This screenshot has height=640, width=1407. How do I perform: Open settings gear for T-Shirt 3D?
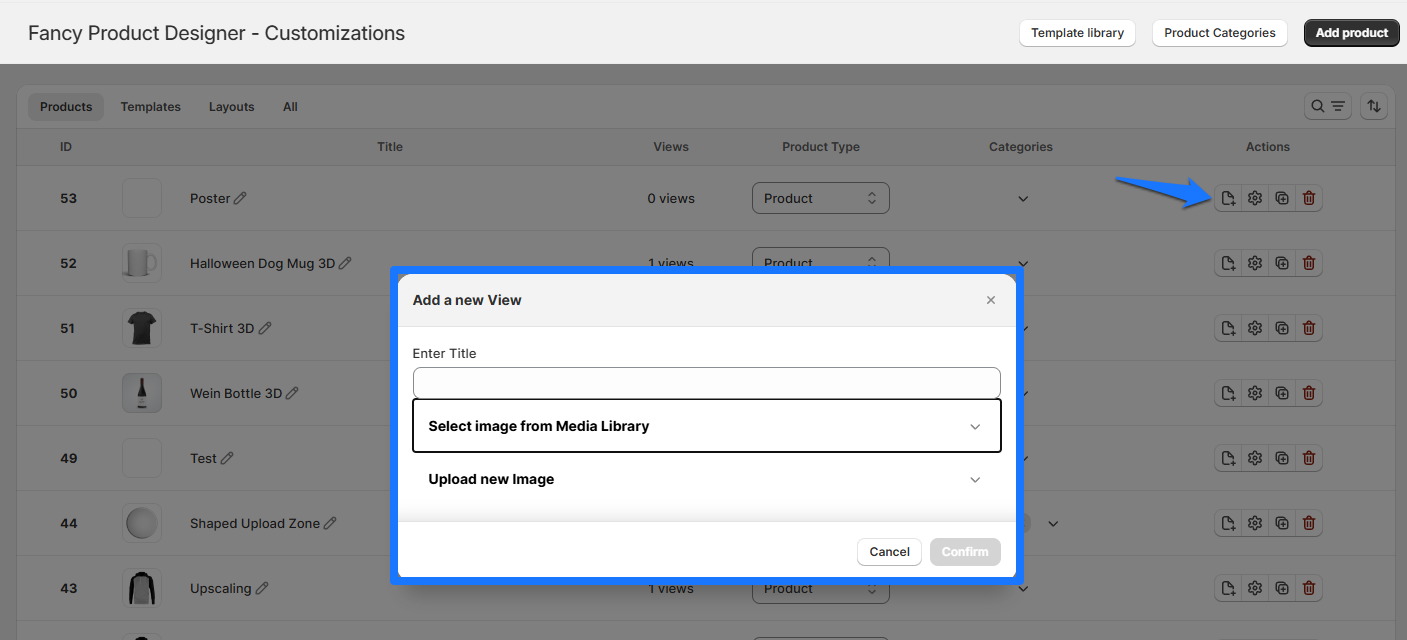tap(1255, 328)
